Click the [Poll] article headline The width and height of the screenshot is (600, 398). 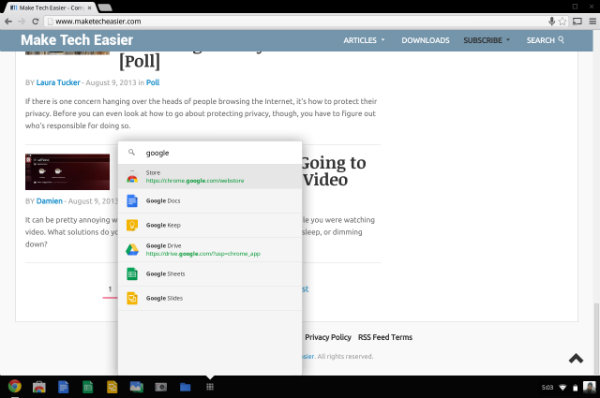139,62
